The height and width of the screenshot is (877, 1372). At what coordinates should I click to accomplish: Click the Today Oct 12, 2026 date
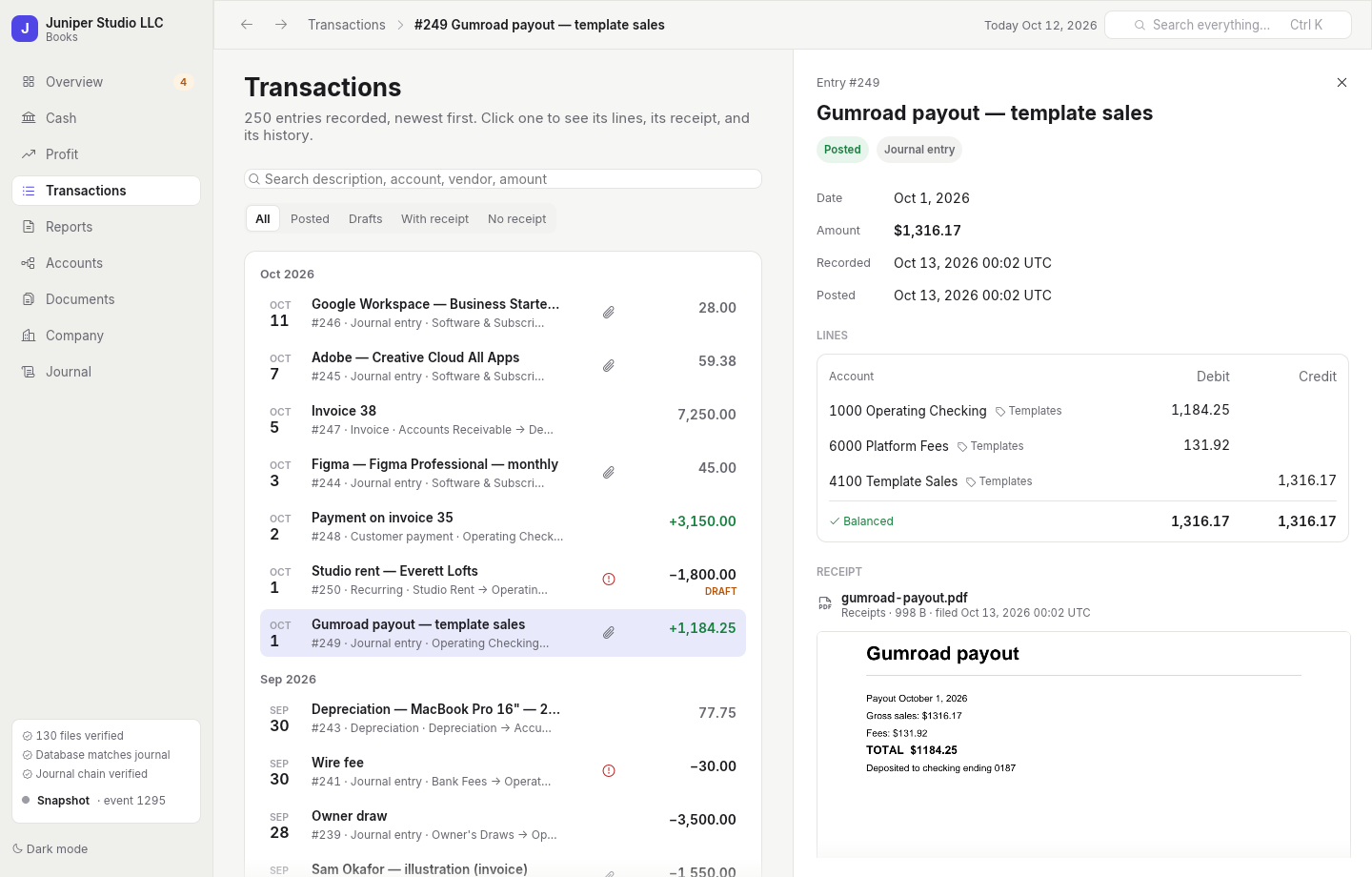click(1040, 26)
